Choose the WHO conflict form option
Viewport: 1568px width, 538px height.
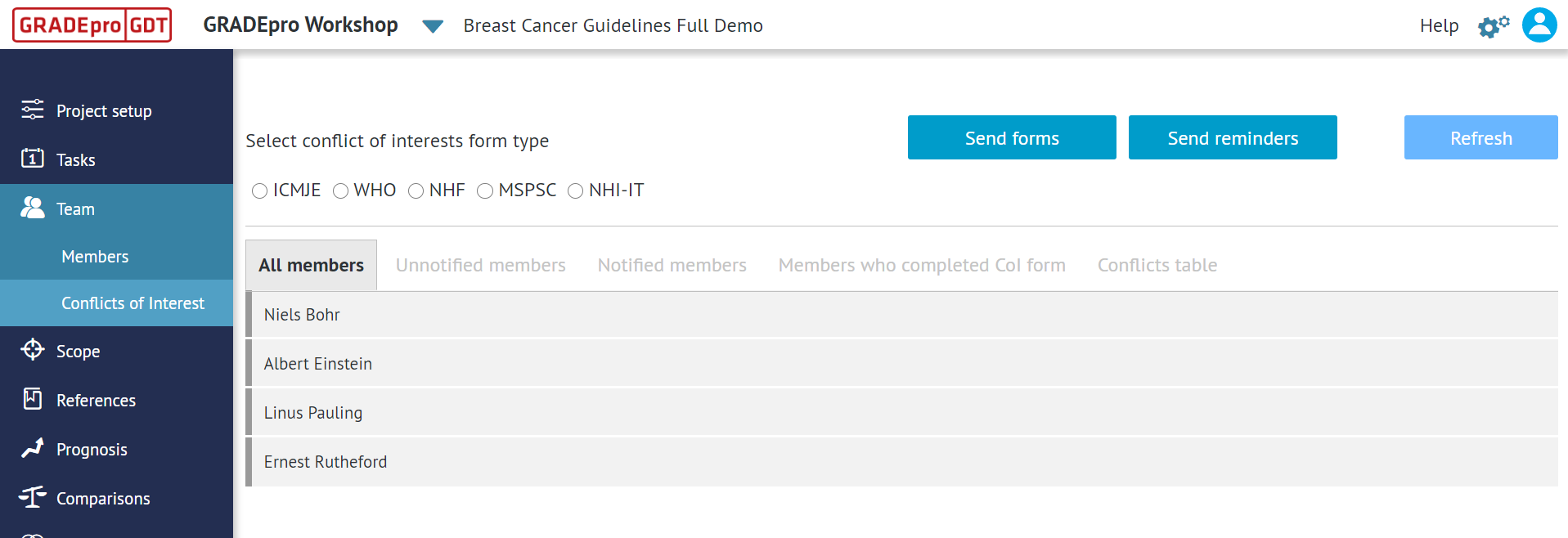[340, 191]
